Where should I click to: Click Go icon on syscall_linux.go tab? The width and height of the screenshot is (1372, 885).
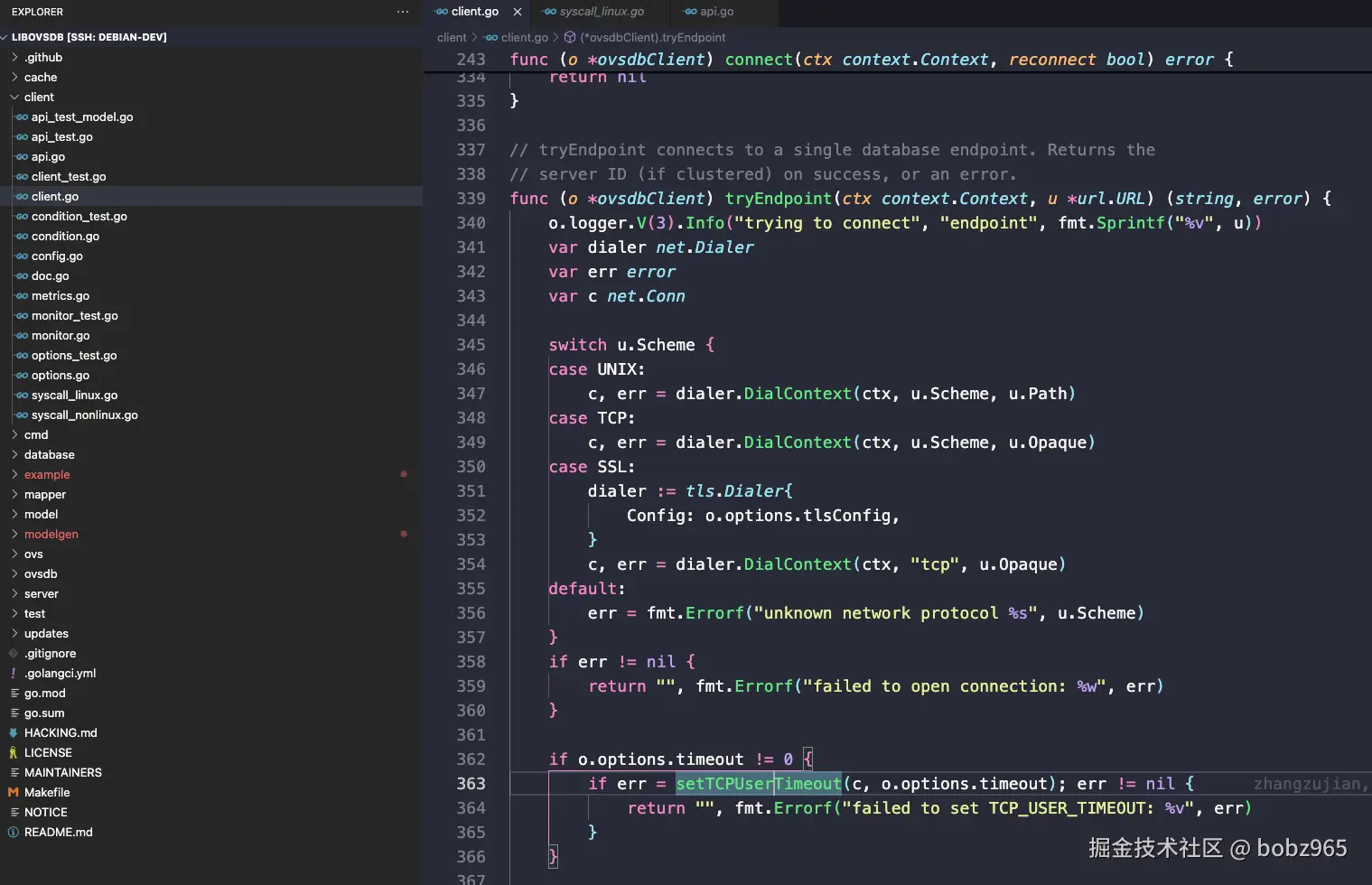[x=550, y=12]
